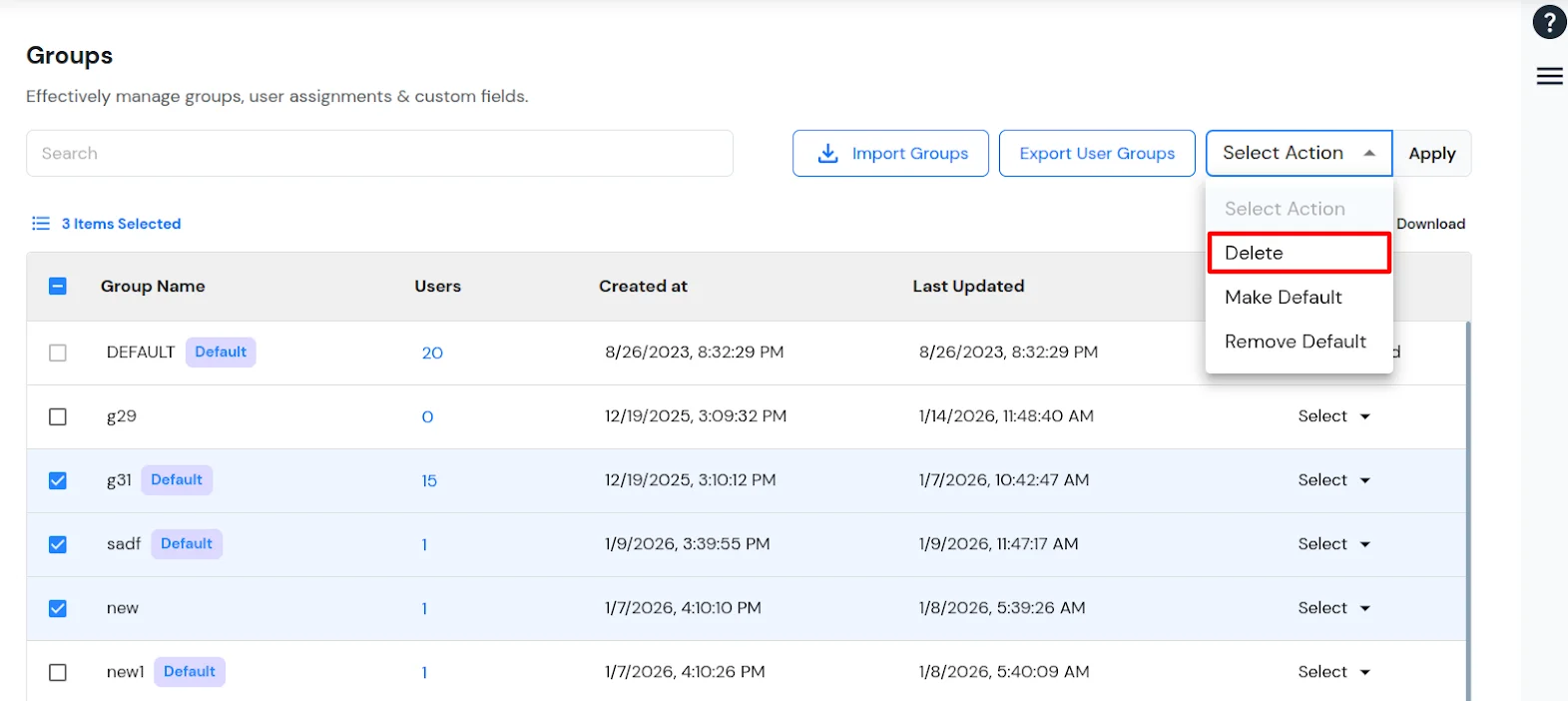Choose Make Default from the action menu
The height and width of the screenshot is (701, 1568).
1299,297
